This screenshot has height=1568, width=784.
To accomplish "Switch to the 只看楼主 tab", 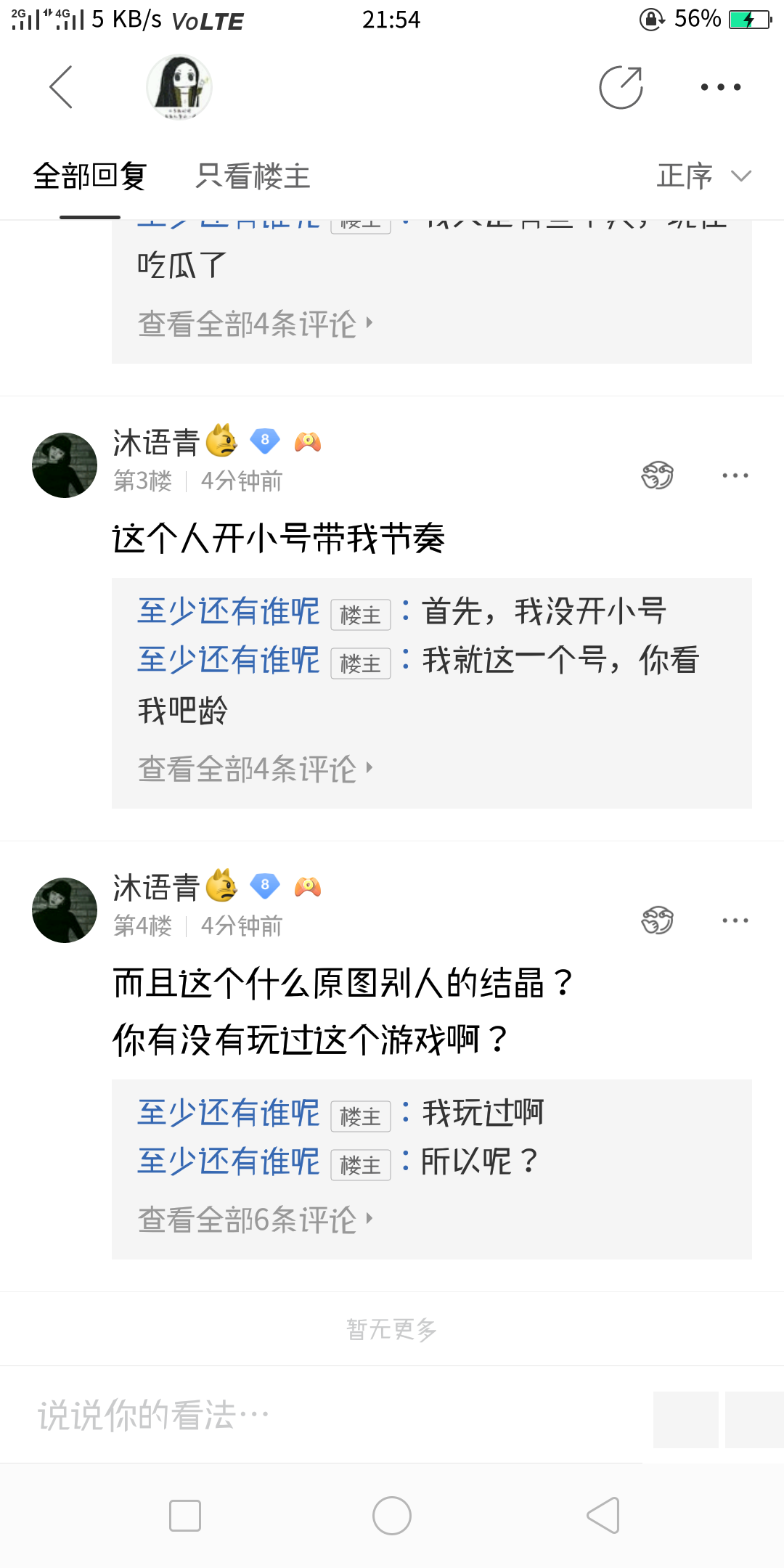I will point(253,176).
